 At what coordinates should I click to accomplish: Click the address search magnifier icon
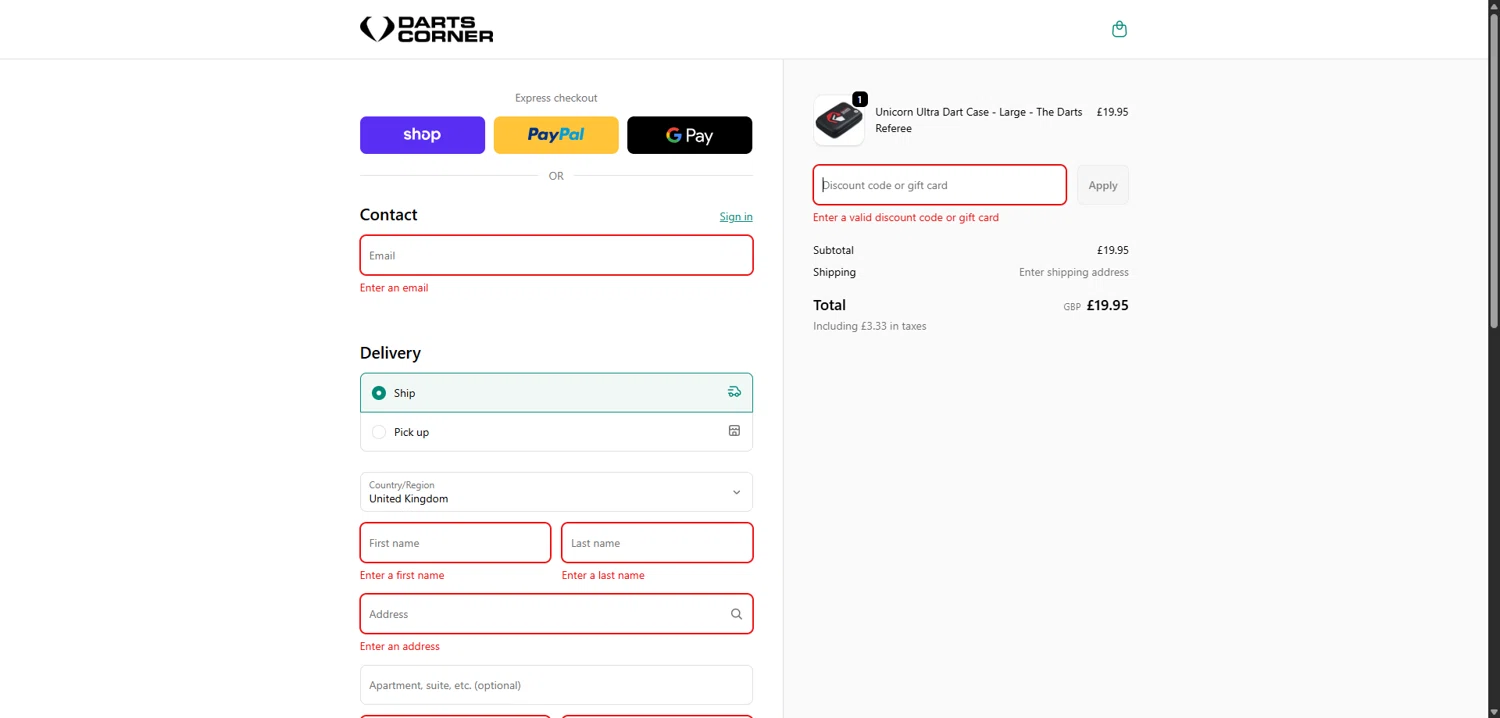(x=736, y=614)
